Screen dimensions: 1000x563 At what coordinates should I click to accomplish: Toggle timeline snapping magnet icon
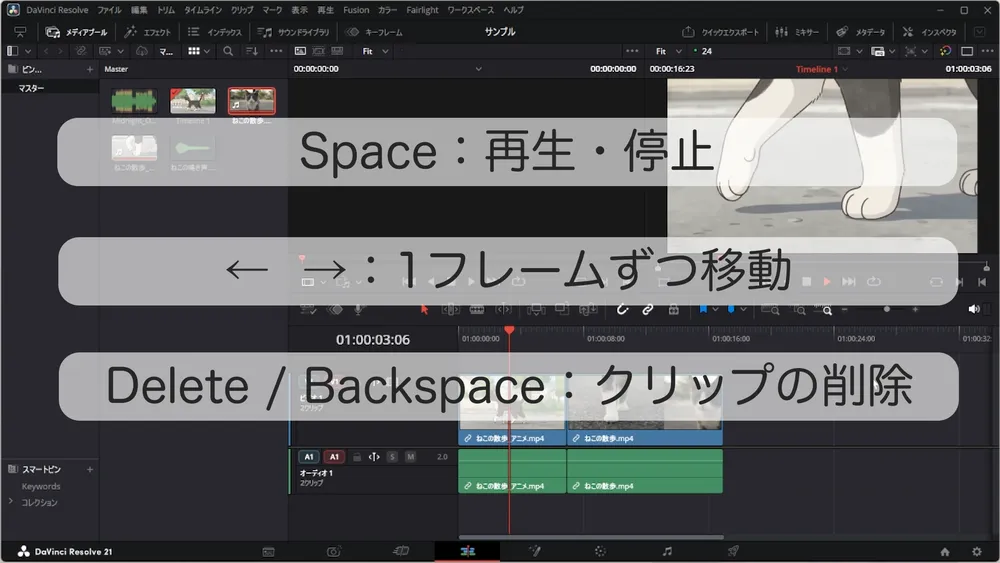622,309
